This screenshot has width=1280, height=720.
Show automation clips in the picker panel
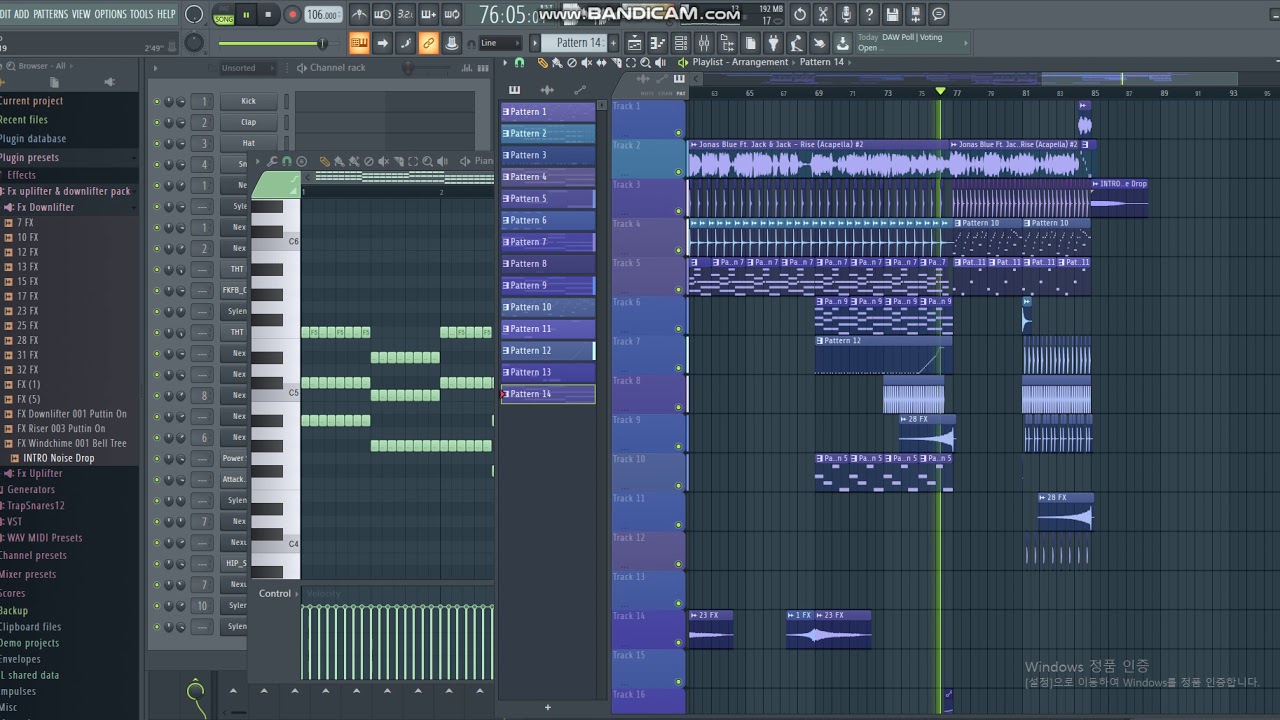[x=580, y=90]
